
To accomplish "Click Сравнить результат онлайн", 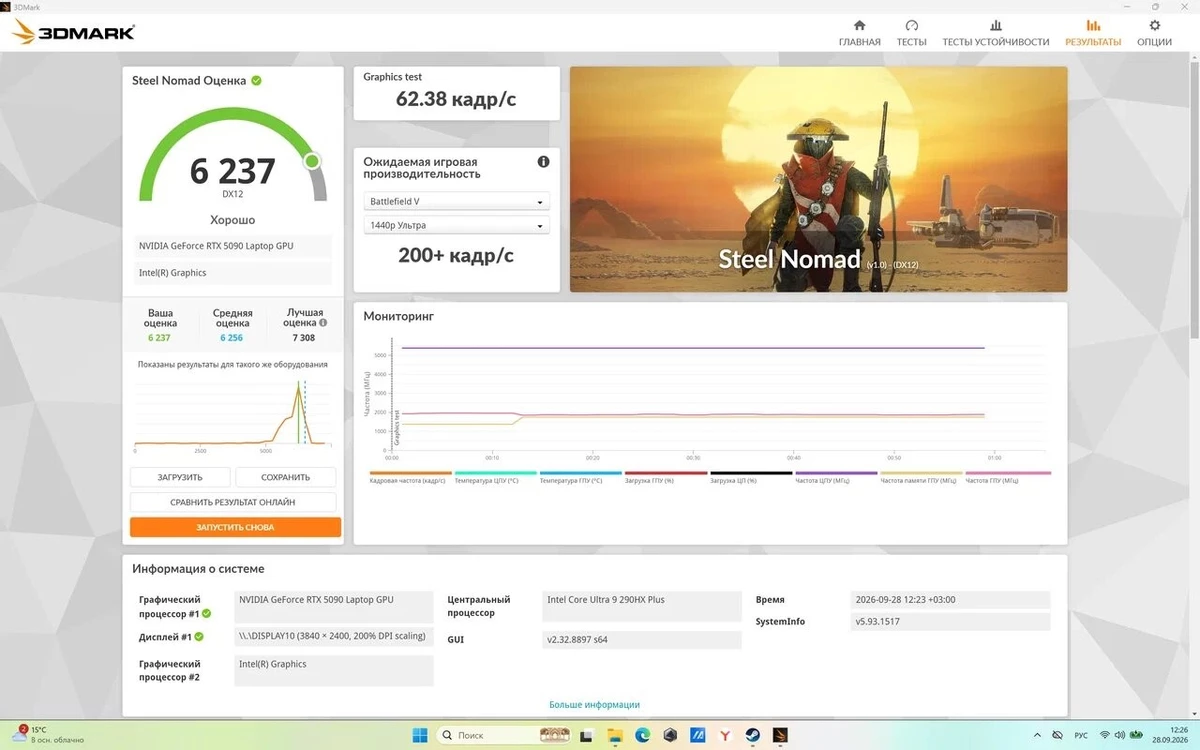I will [x=233, y=502].
